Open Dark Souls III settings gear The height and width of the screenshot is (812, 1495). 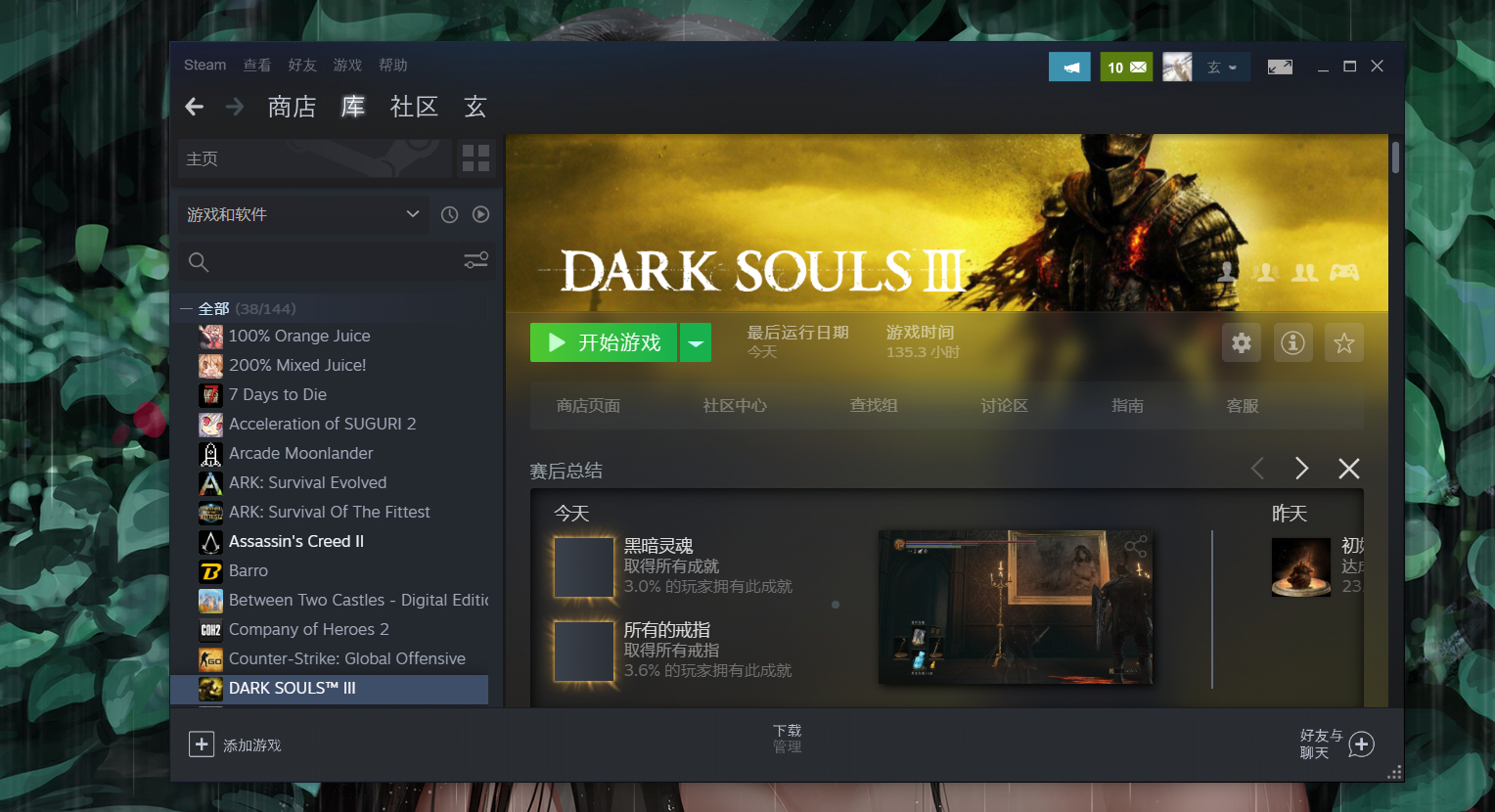pos(1242,342)
